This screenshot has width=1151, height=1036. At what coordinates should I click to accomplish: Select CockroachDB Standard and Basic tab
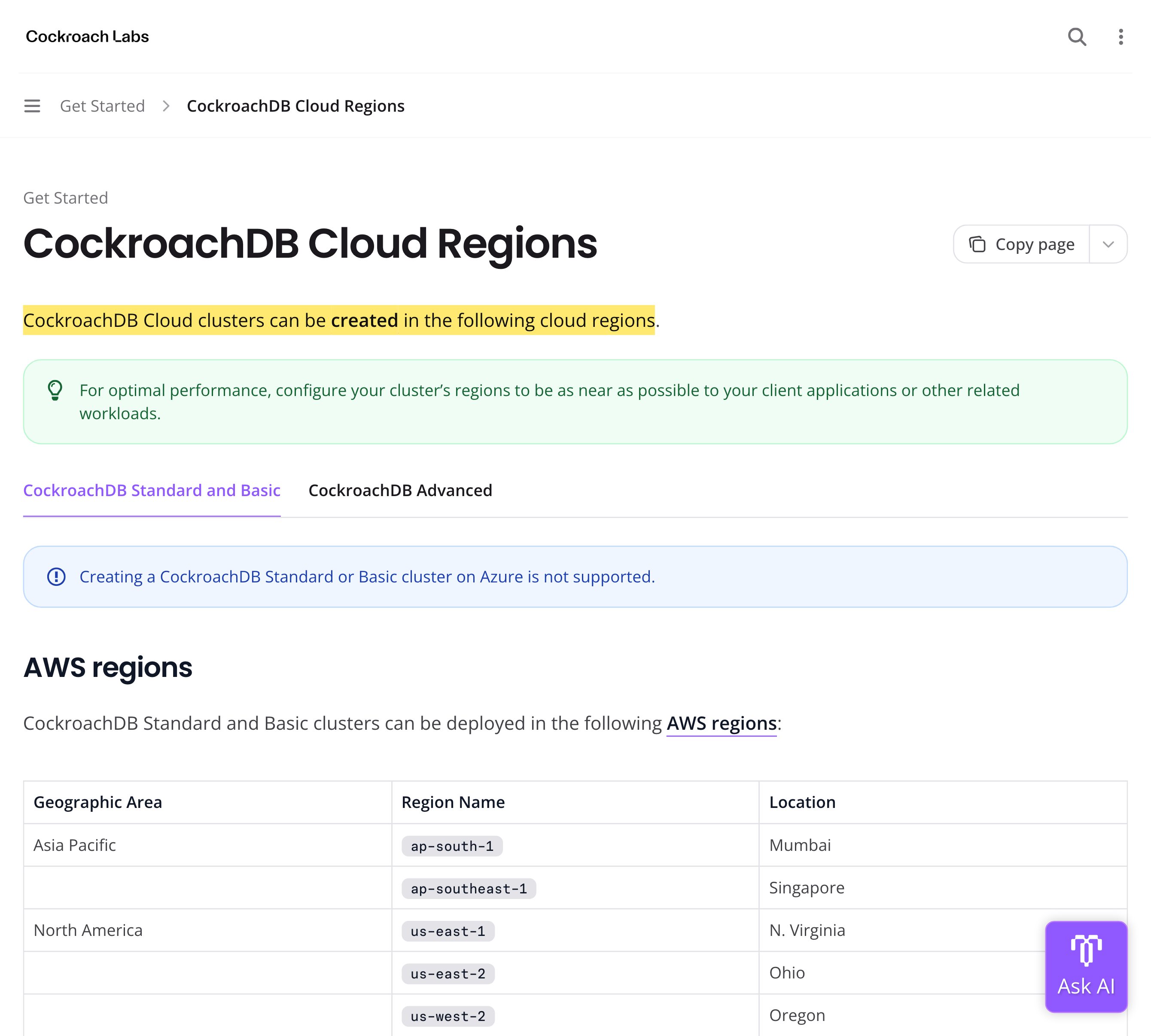pyautogui.click(x=152, y=490)
